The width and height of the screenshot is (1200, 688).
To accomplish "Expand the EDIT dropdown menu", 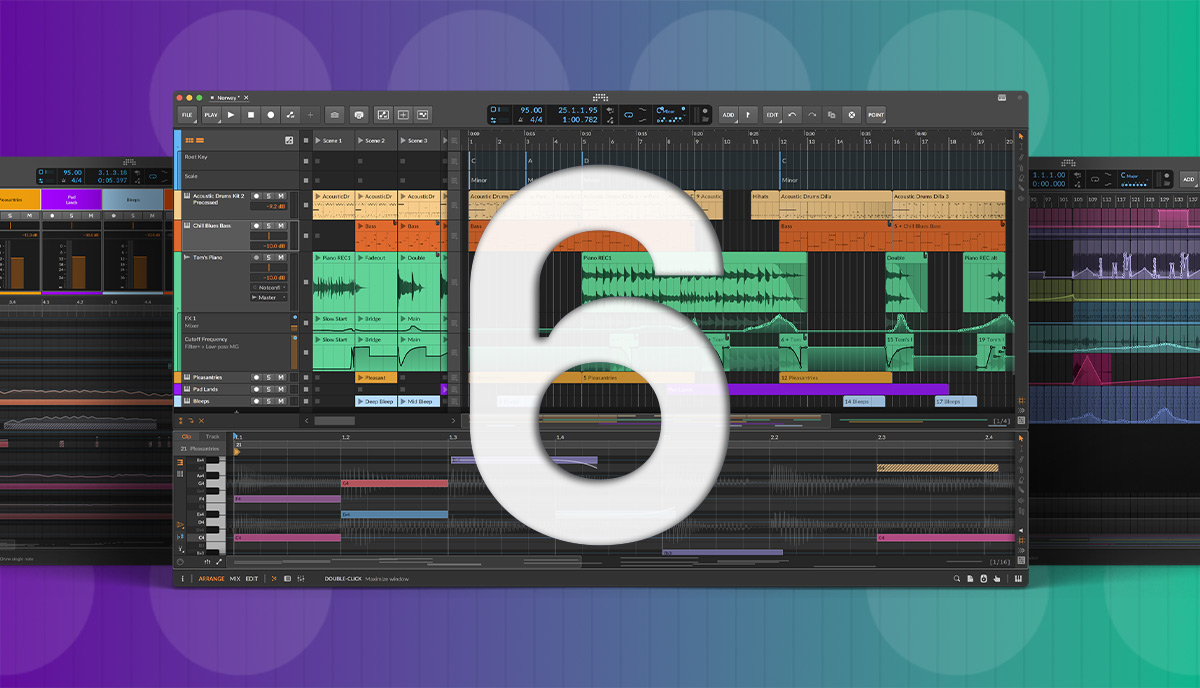I will (772, 115).
